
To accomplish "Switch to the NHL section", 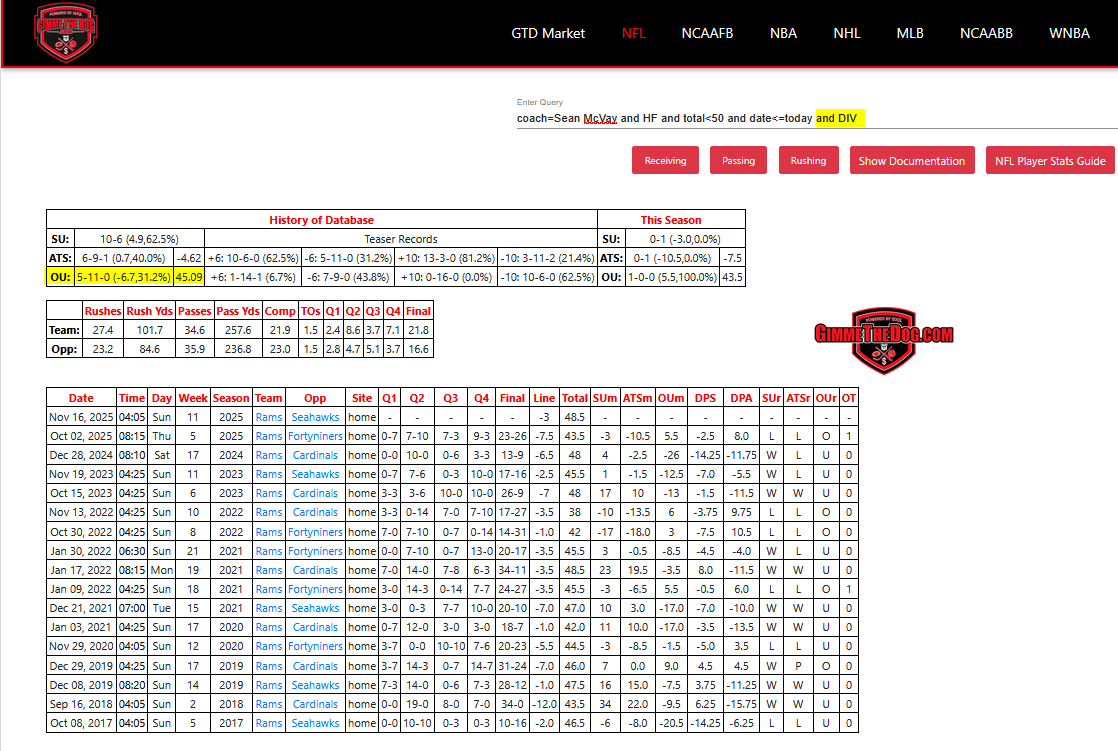I will (846, 34).
